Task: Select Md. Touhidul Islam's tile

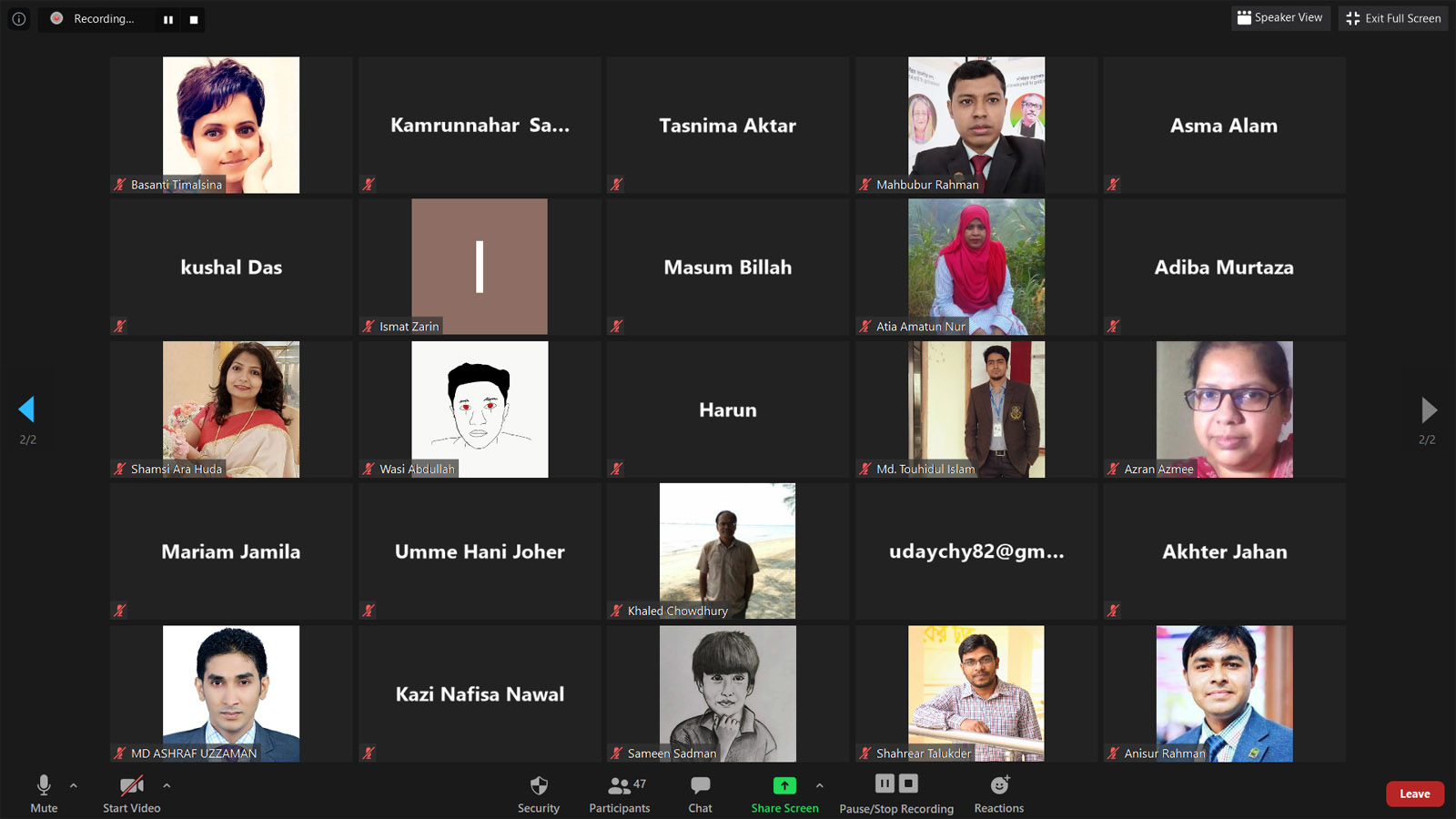Action: (976, 409)
